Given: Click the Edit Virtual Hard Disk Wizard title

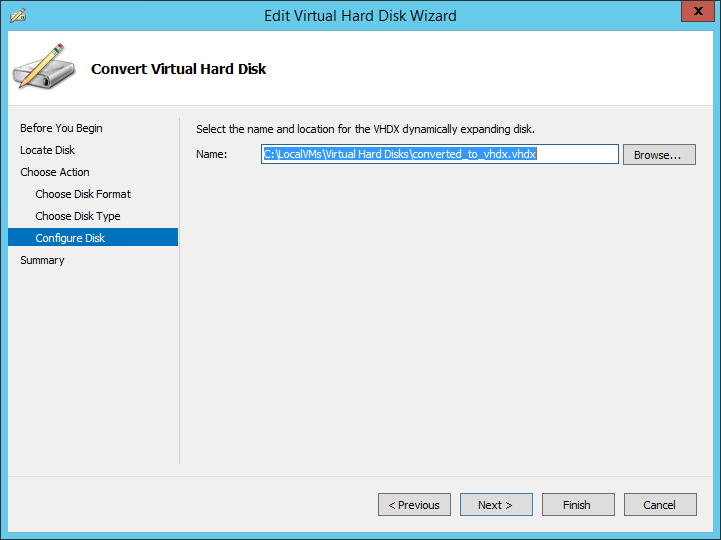Looking at the screenshot, I should pos(360,16).
